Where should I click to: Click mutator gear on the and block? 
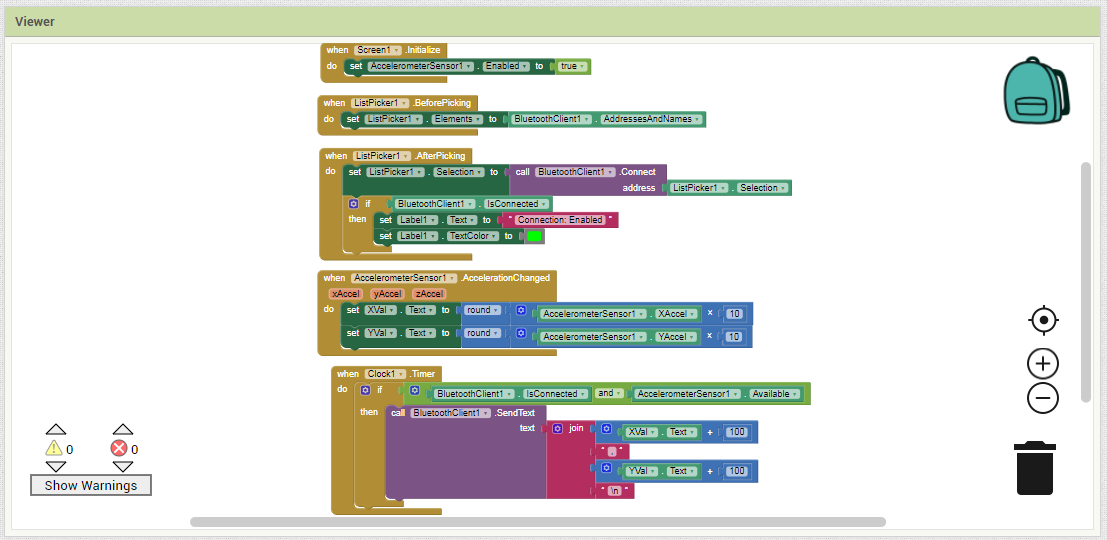coord(415,390)
